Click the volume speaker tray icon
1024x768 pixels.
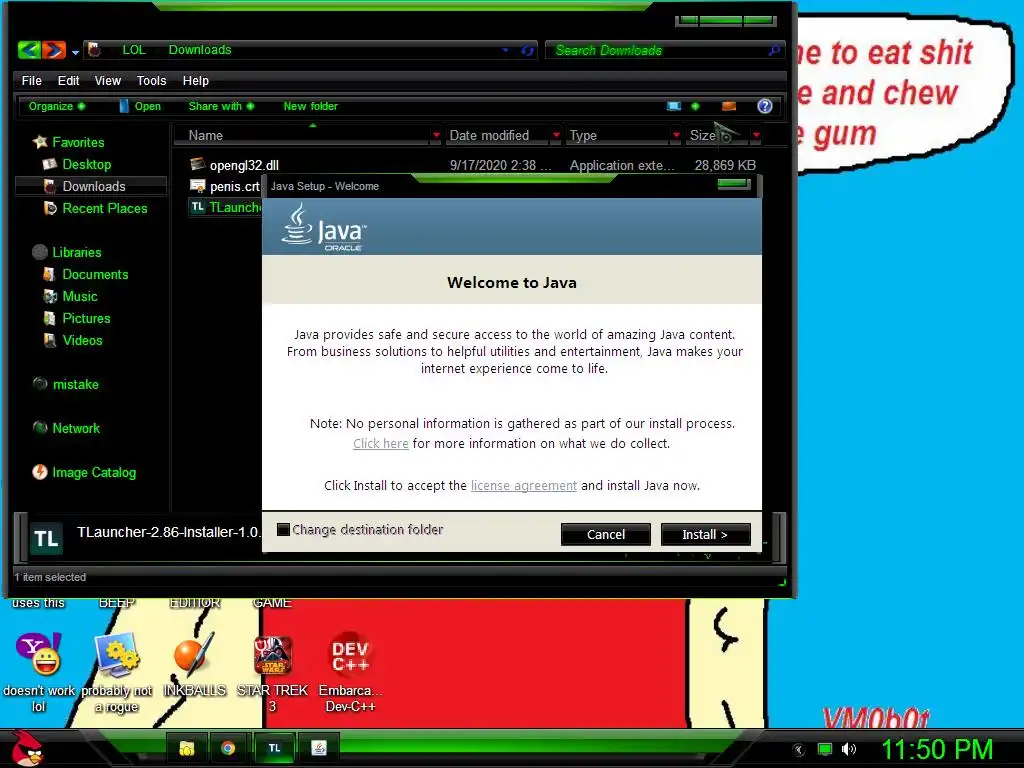(x=848, y=749)
